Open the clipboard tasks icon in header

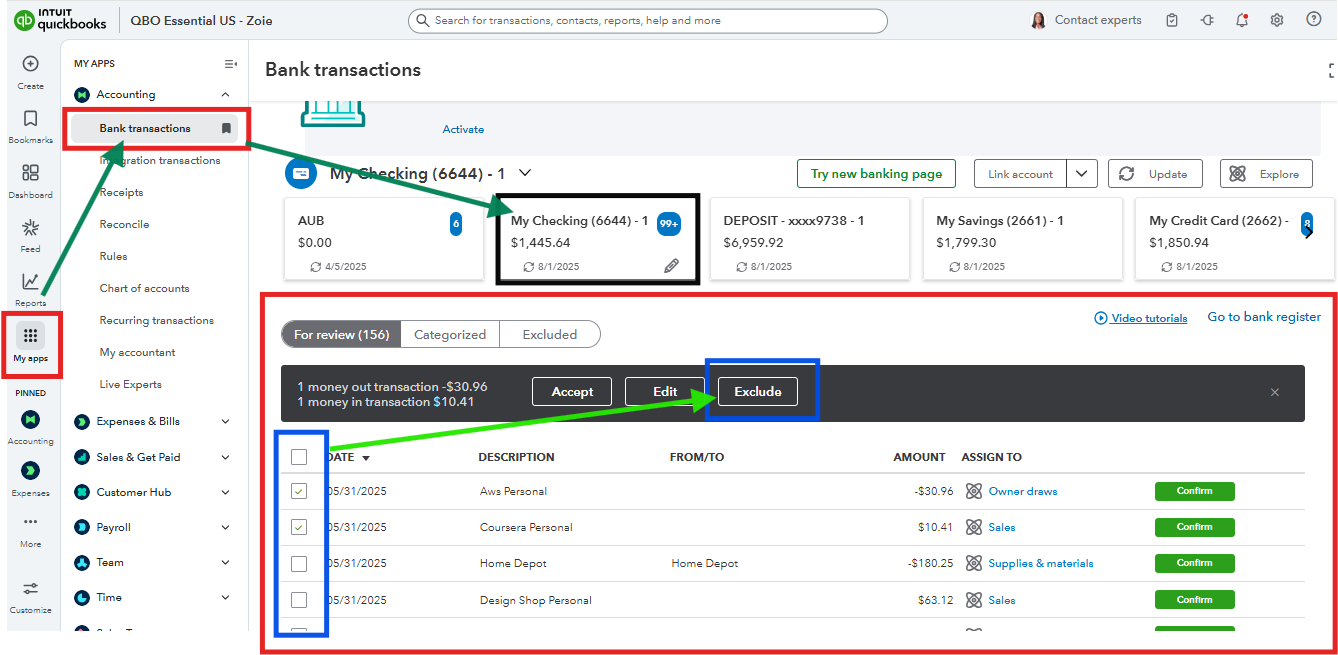click(1172, 20)
